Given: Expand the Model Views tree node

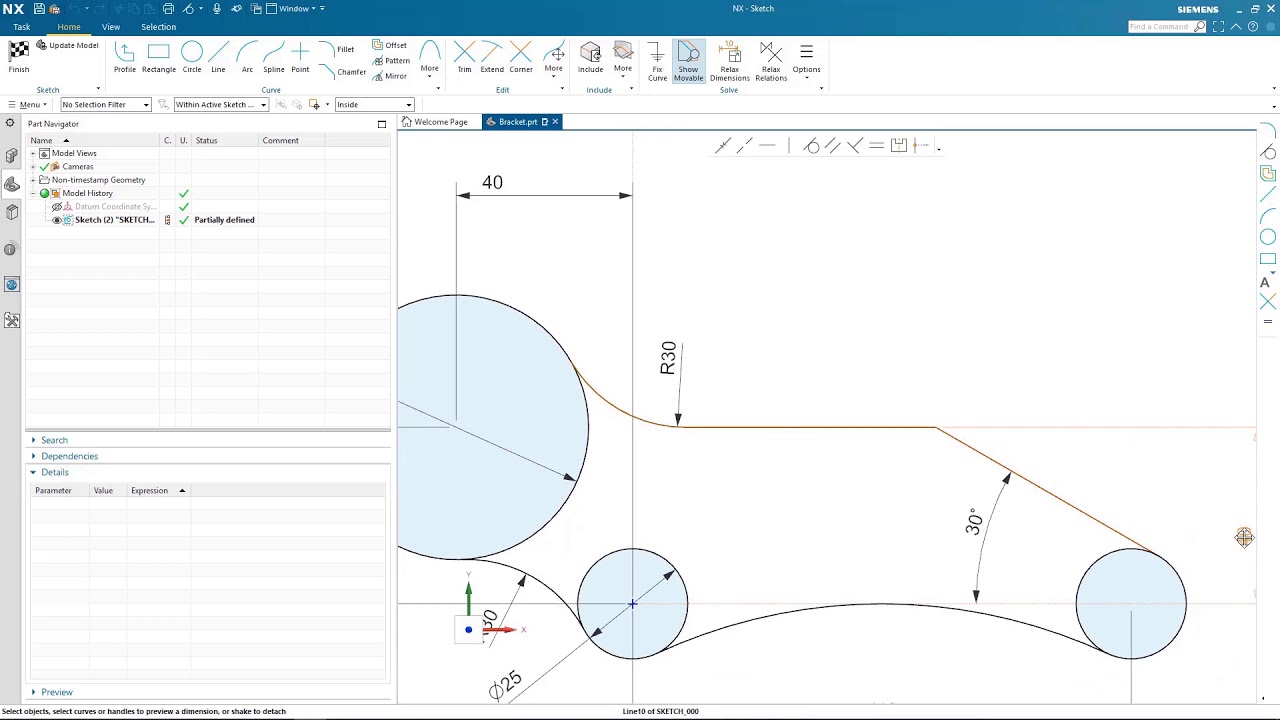Looking at the screenshot, I should pyautogui.click(x=33, y=154).
